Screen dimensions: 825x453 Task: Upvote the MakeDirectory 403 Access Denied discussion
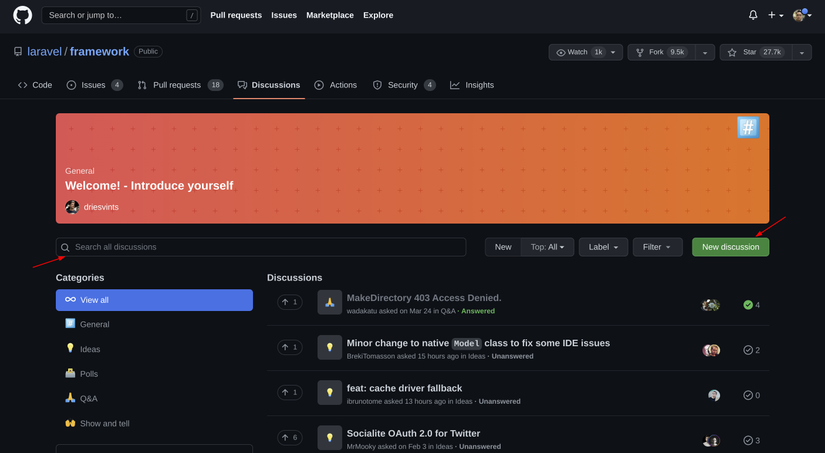290,302
